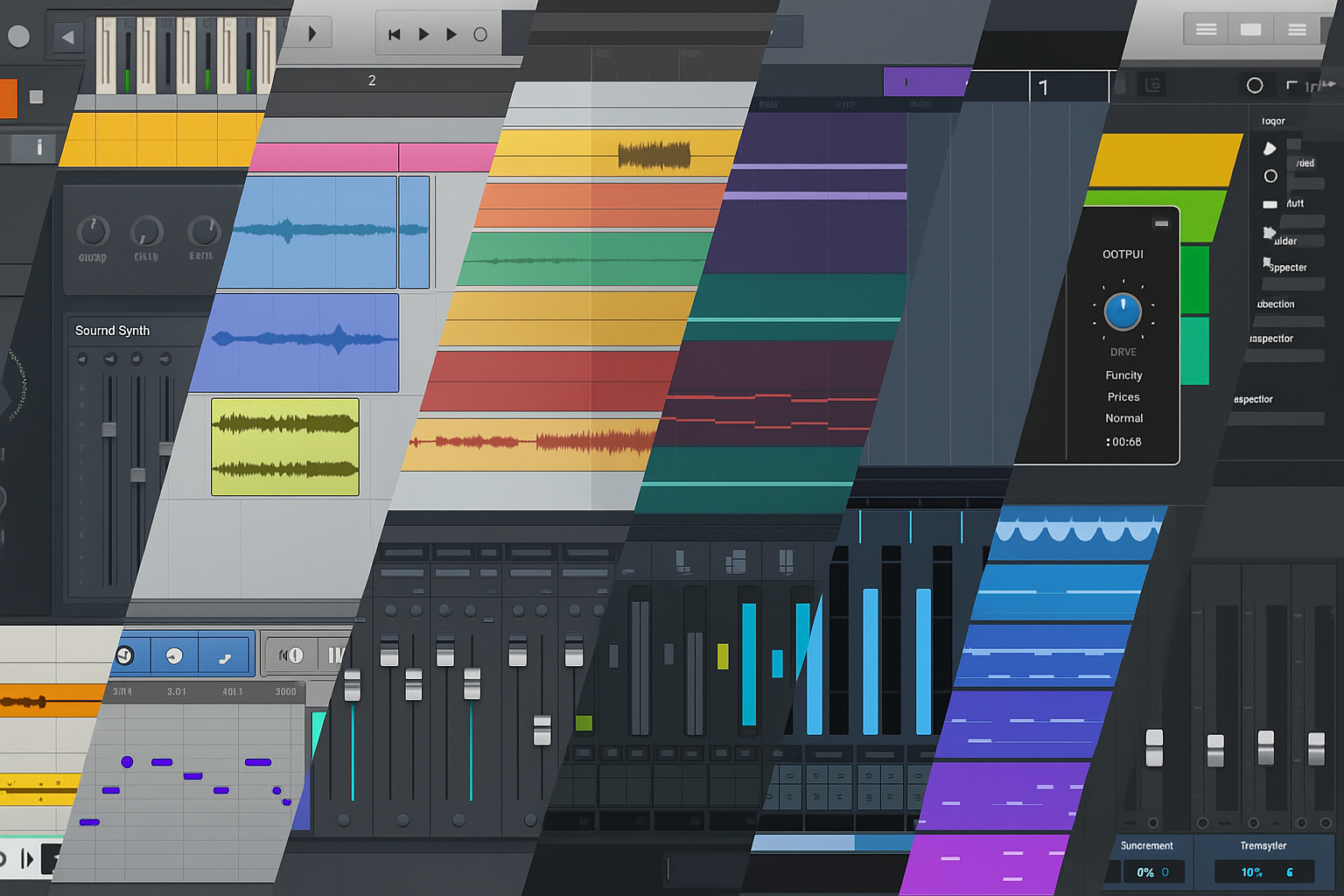Click first small arrow under Sound Synth
Viewport: 1344px width, 896px height.
coord(82,359)
